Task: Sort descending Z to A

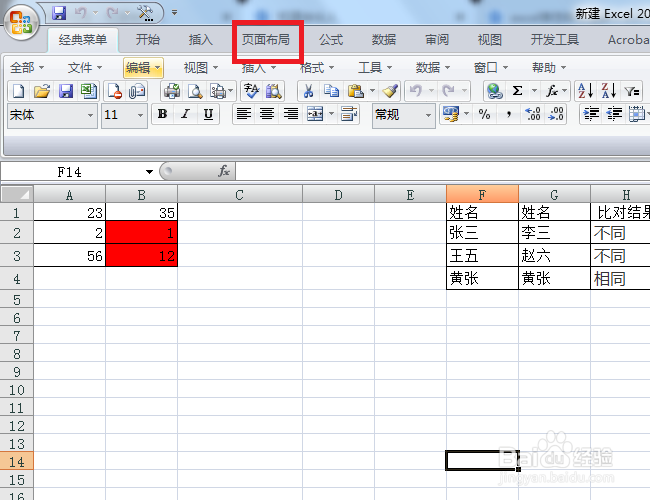Action: coord(609,91)
